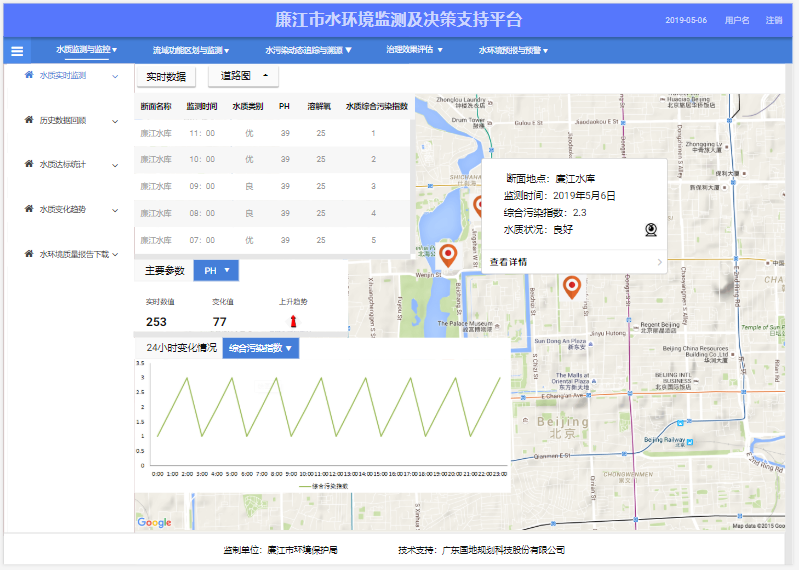Click the partially hidden map pin beside popup
The width and height of the screenshot is (799, 570).
[477, 206]
